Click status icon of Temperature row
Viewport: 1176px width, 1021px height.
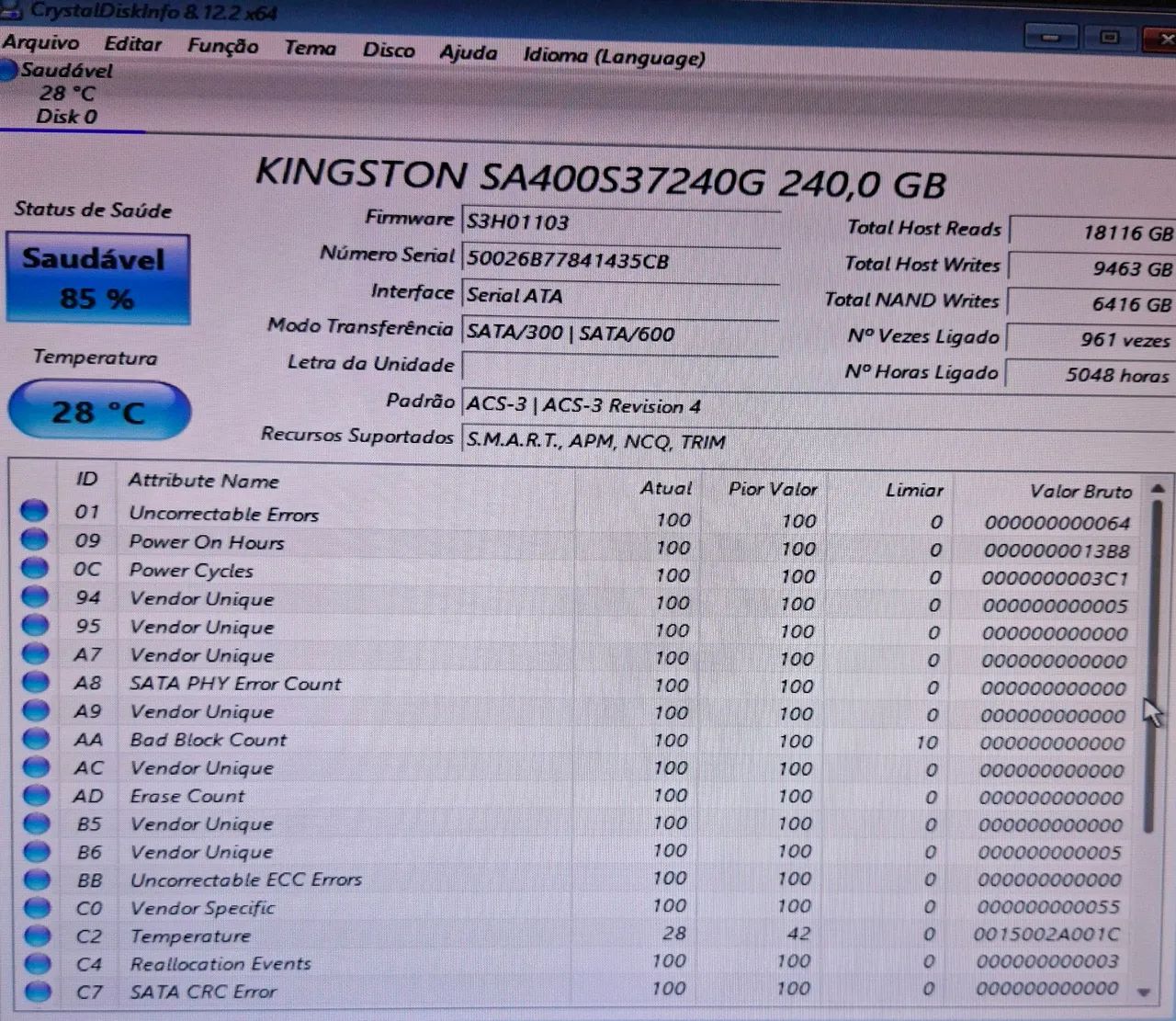[x=38, y=936]
